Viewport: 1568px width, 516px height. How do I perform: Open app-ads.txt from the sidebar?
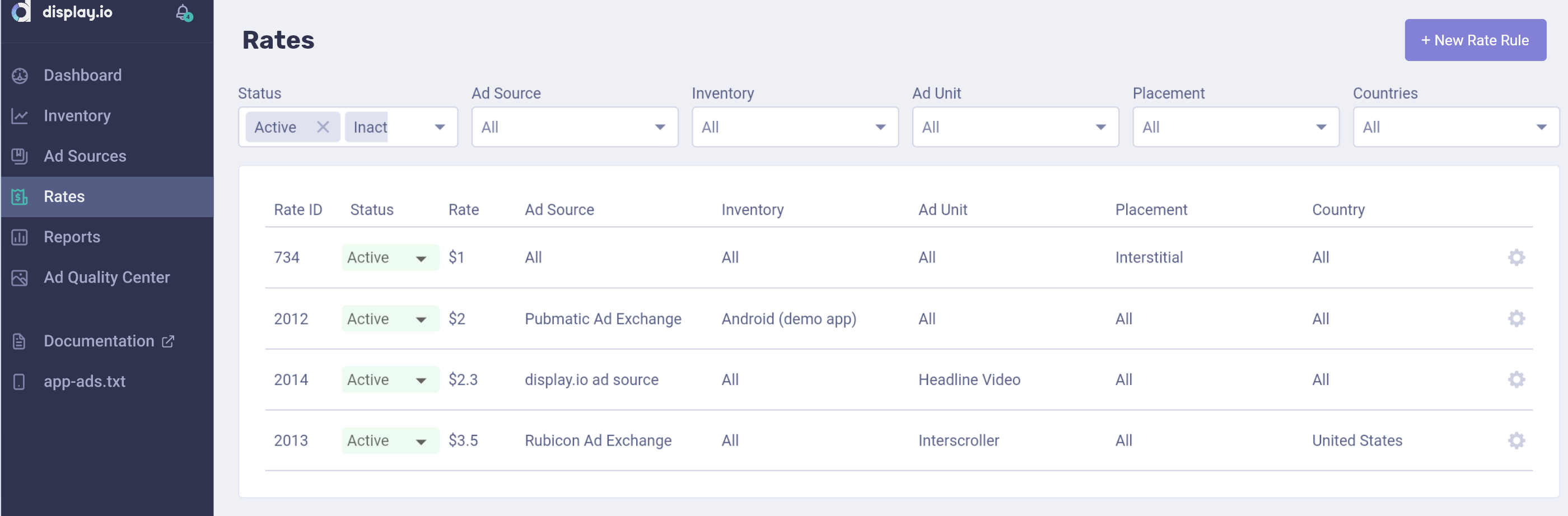(x=84, y=382)
